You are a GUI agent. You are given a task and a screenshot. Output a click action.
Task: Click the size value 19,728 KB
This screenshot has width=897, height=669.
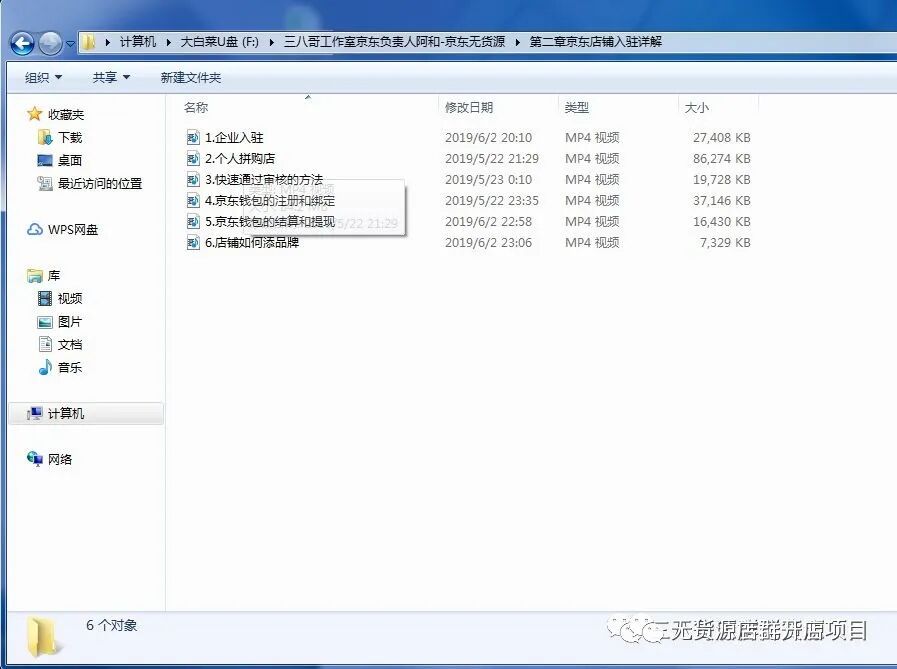[x=721, y=180]
